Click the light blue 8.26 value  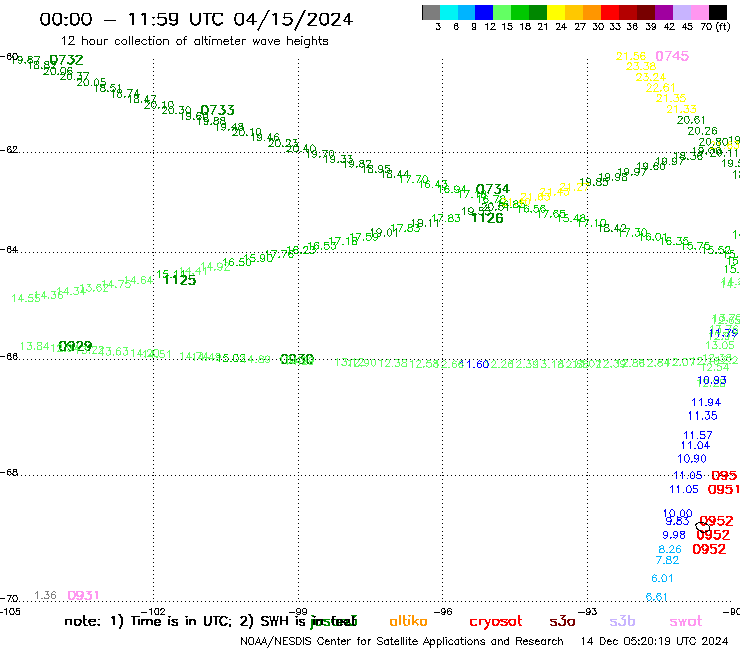670,549
